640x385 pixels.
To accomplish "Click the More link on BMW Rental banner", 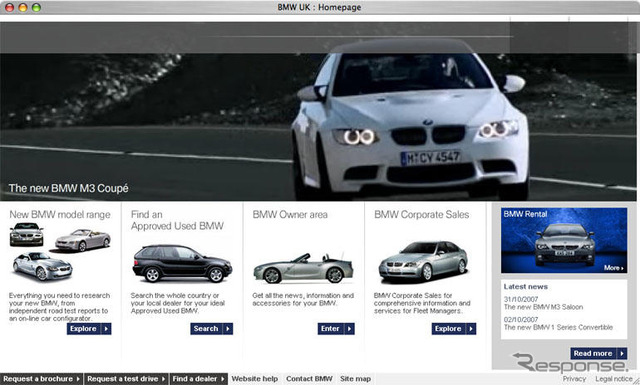I will click(x=614, y=268).
